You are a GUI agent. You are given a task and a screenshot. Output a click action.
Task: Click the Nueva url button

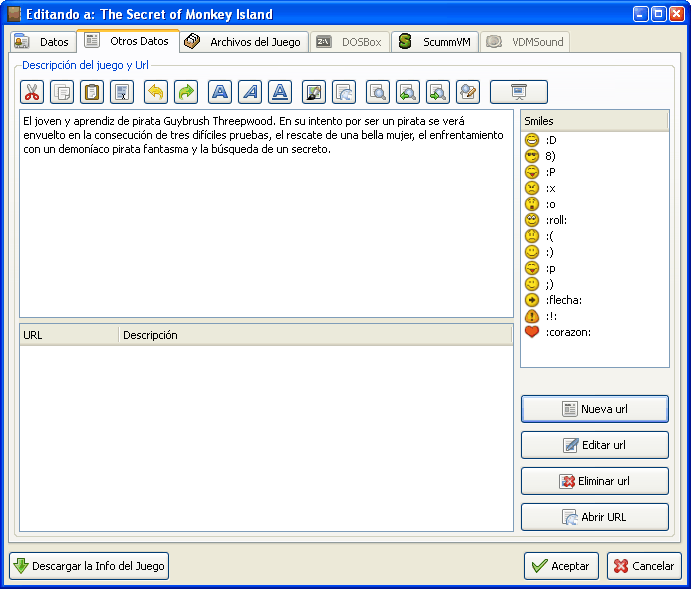[594, 409]
